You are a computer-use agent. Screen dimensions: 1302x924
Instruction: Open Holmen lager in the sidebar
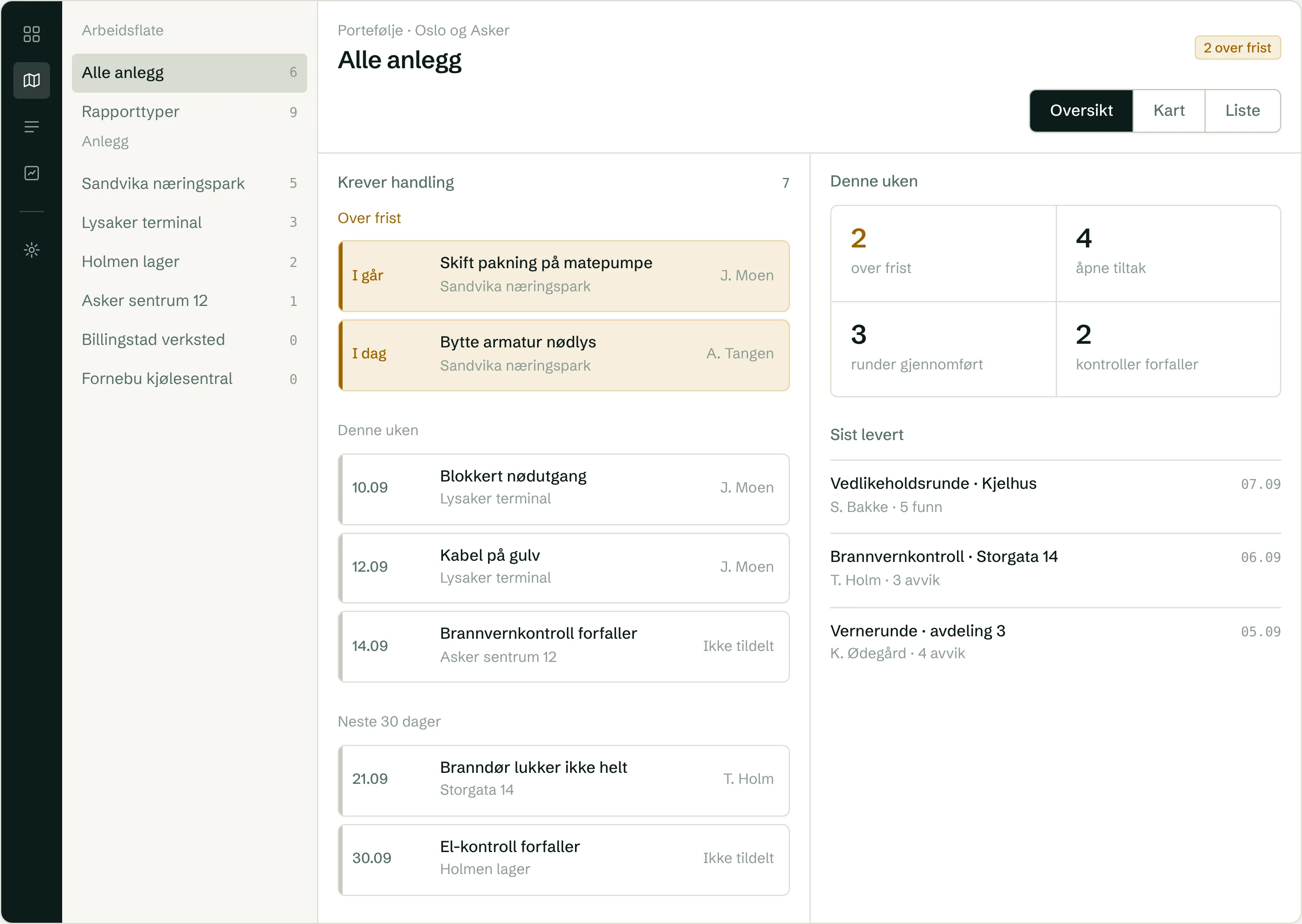coord(189,262)
